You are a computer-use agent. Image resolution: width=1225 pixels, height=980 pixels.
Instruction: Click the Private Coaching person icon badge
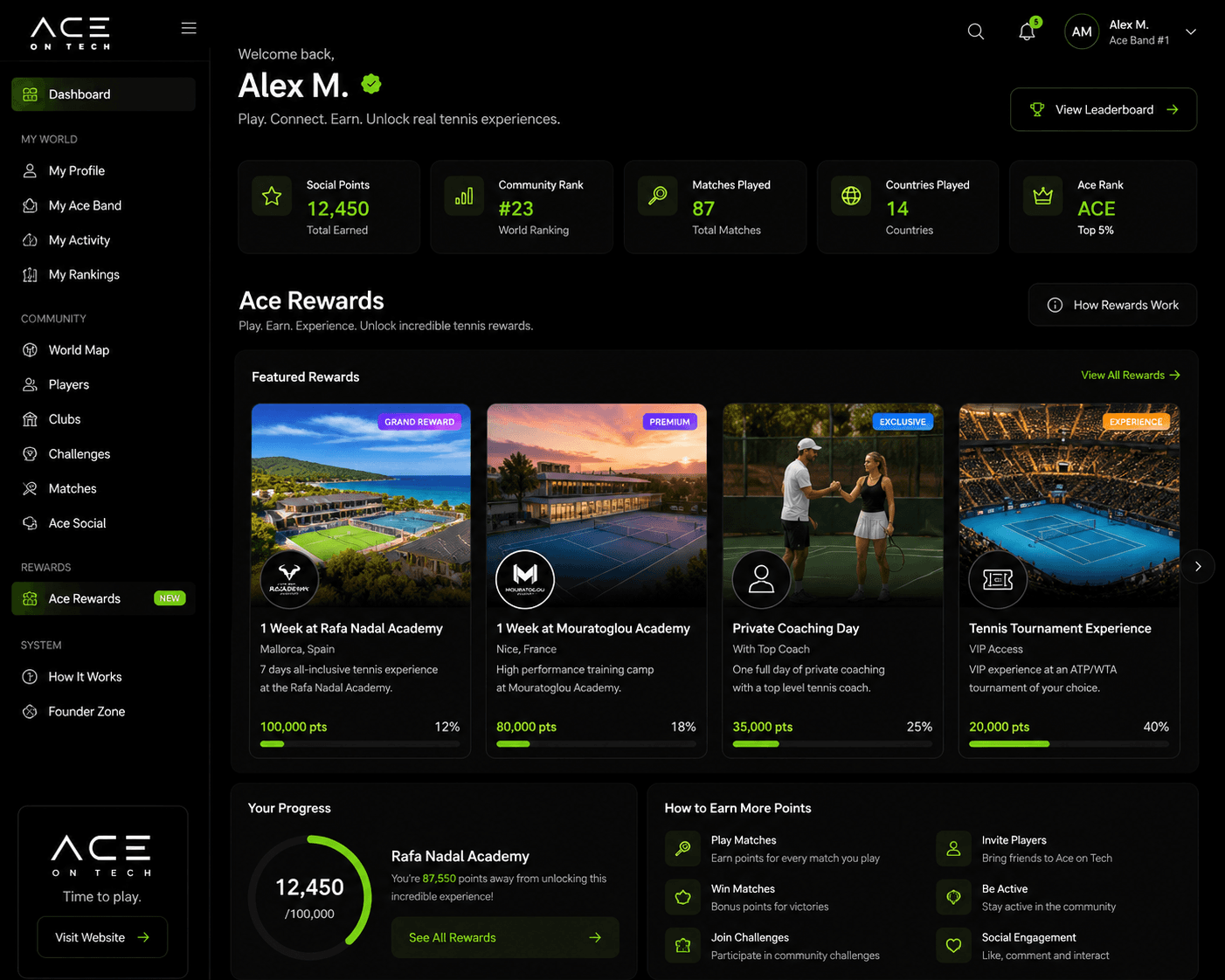tap(761, 579)
